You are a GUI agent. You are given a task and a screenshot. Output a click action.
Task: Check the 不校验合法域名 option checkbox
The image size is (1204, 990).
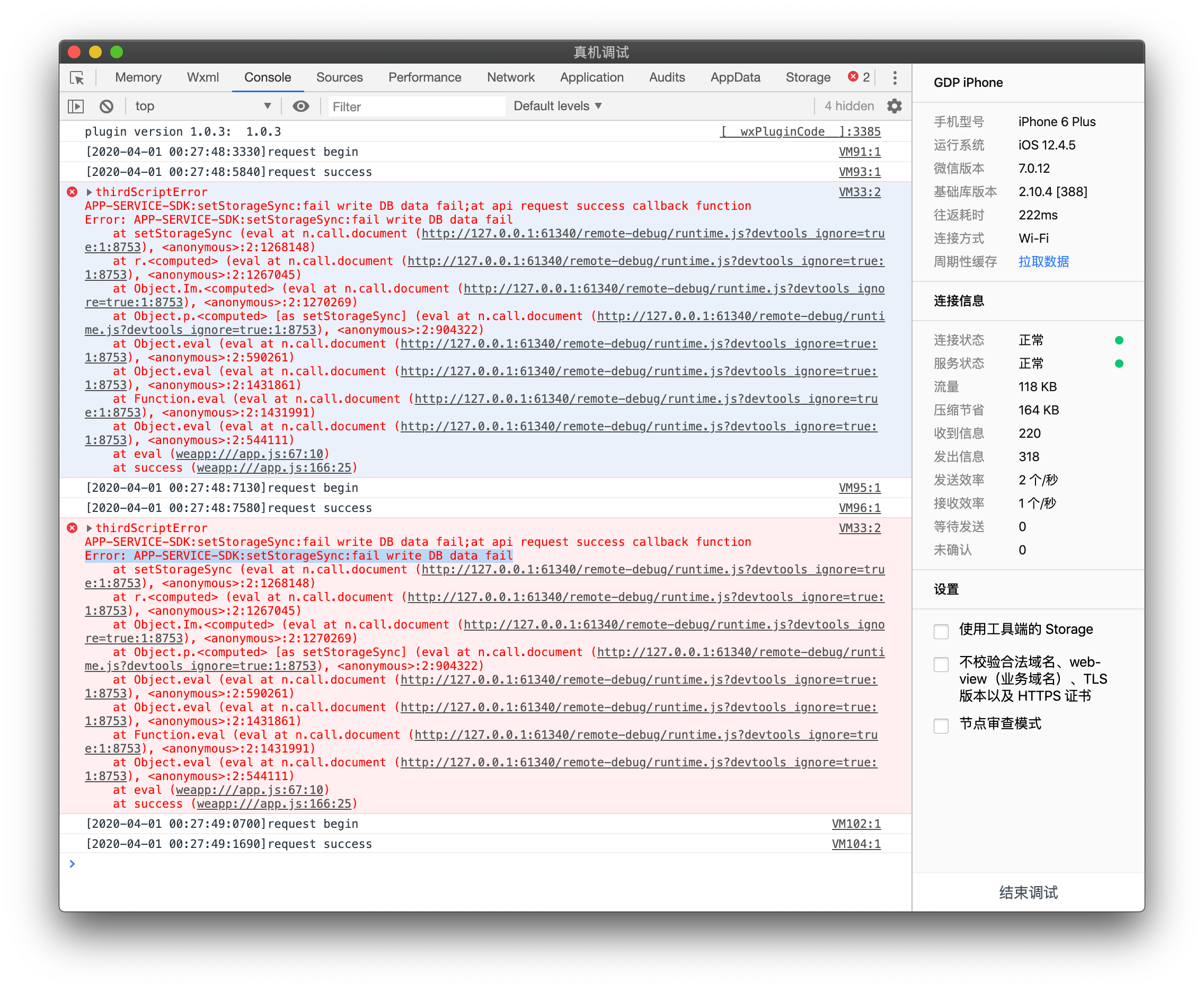coord(941,664)
